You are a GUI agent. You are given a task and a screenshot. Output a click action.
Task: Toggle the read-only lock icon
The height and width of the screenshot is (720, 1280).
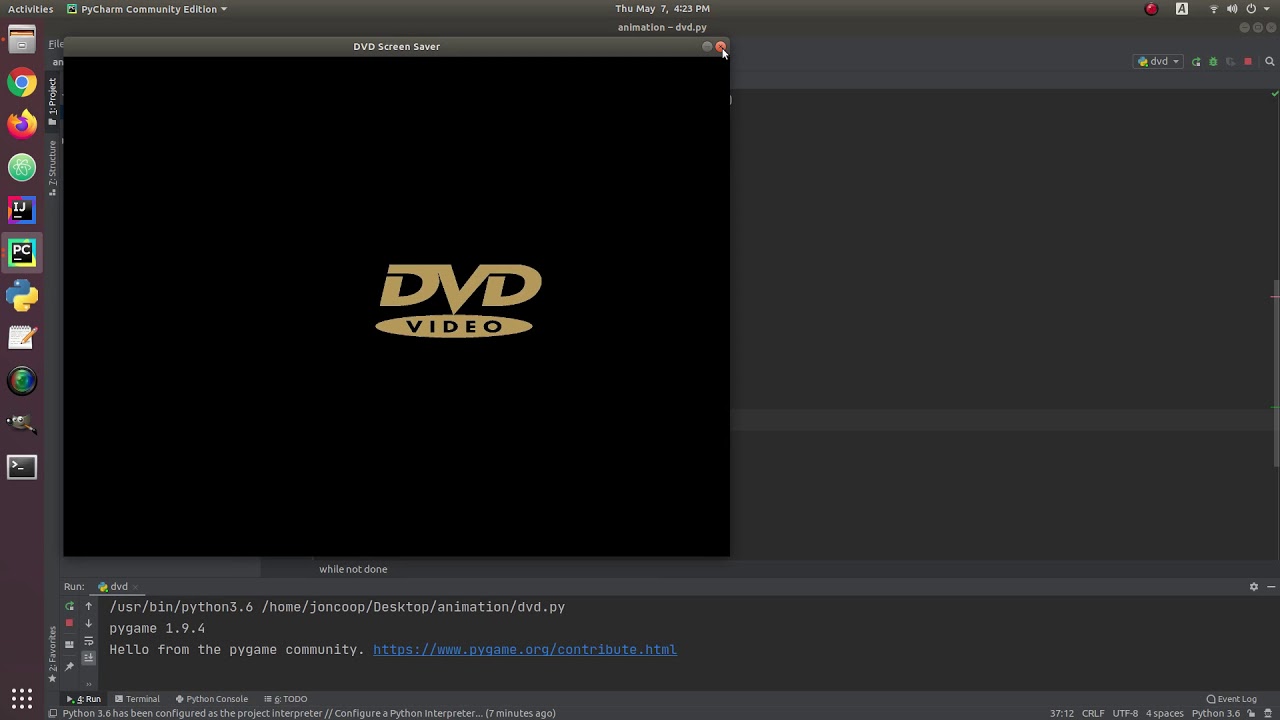(1251, 713)
